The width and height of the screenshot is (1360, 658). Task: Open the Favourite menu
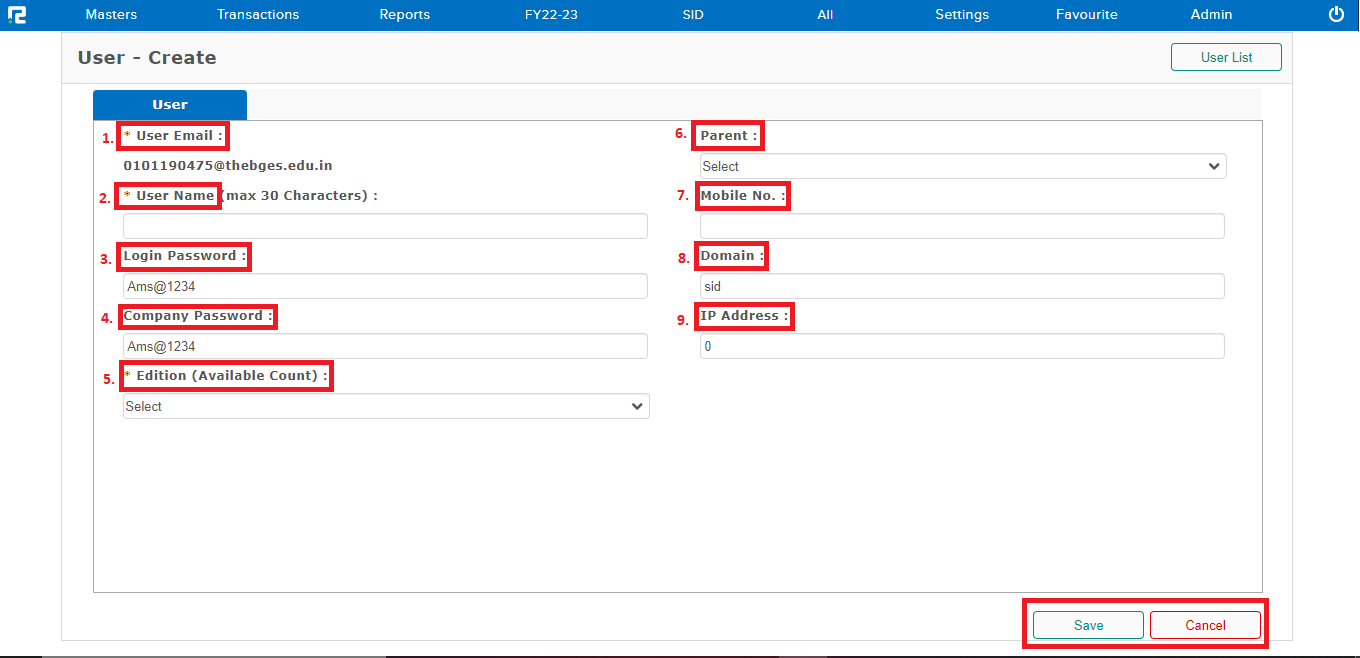tap(1086, 14)
